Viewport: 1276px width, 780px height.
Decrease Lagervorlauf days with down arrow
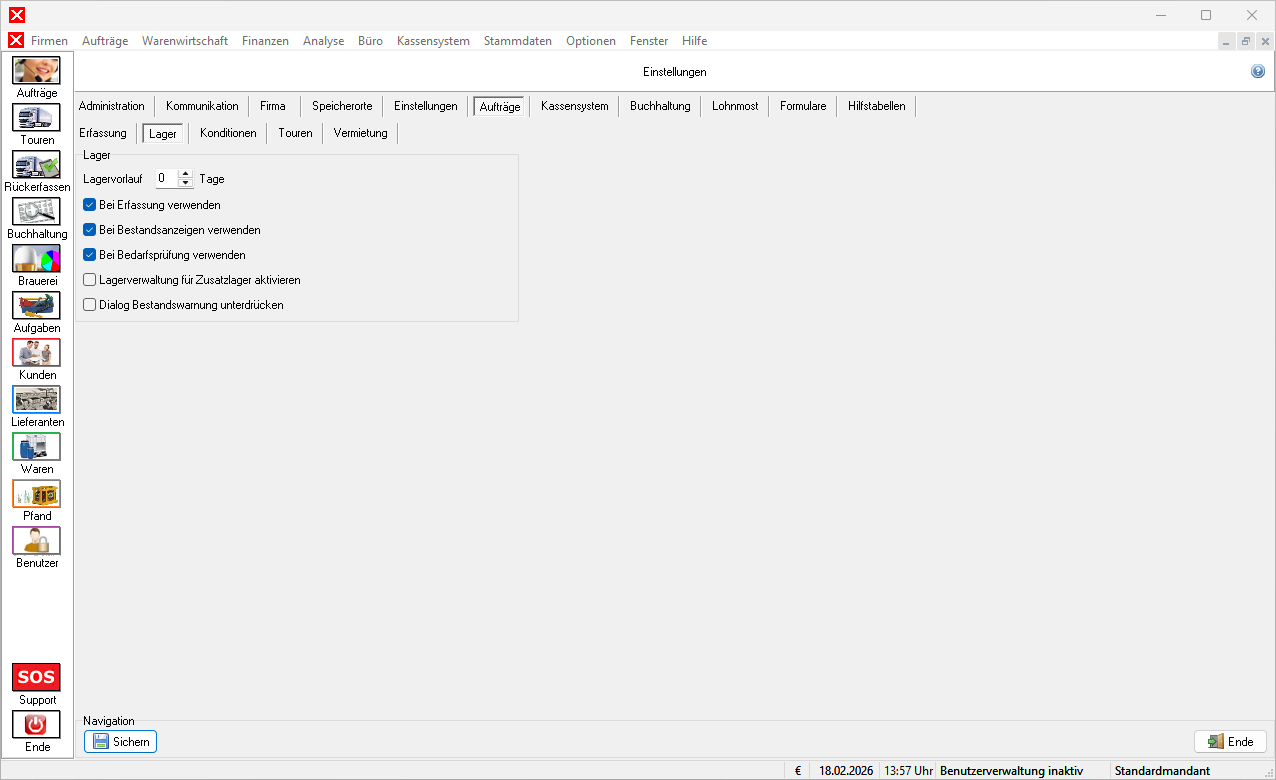point(185,184)
